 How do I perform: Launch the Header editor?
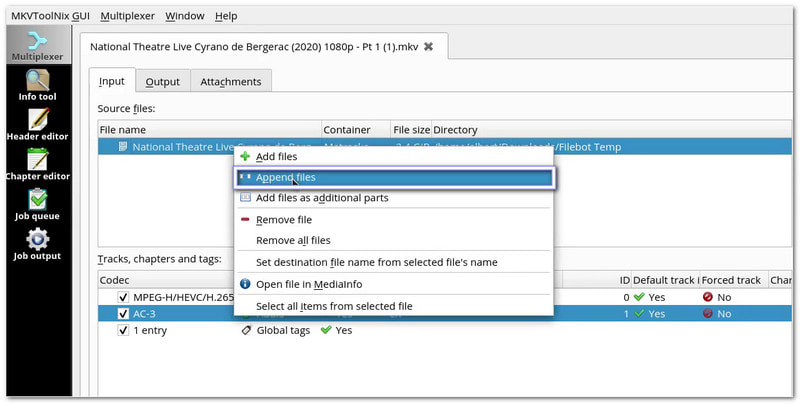[x=37, y=124]
